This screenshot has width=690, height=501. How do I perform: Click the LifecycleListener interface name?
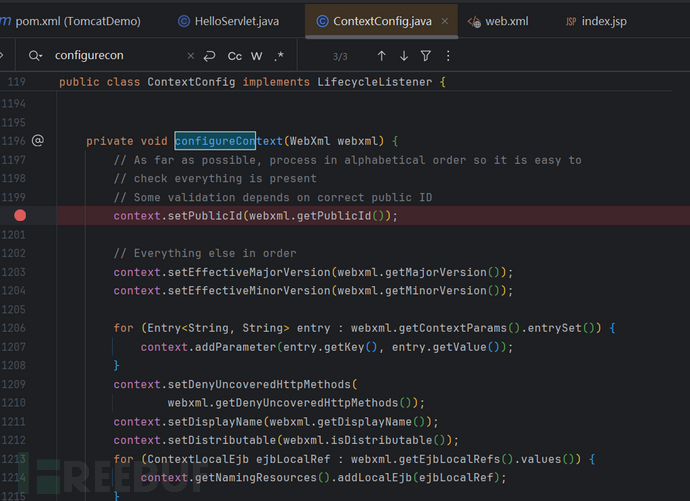pos(374,82)
